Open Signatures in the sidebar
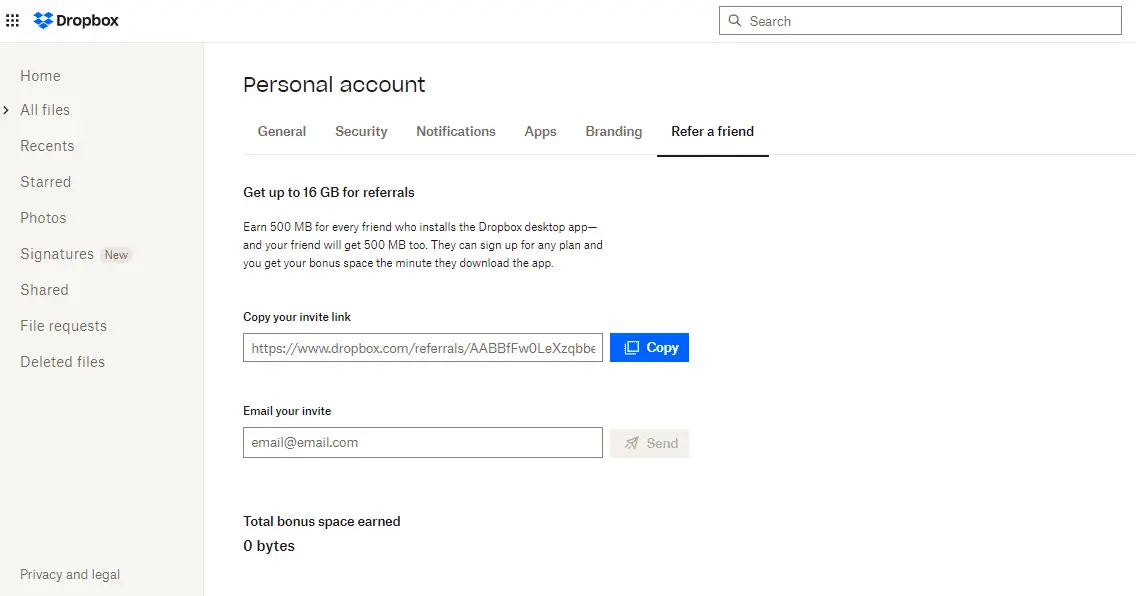The image size is (1136, 596). click(x=57, y=254)
